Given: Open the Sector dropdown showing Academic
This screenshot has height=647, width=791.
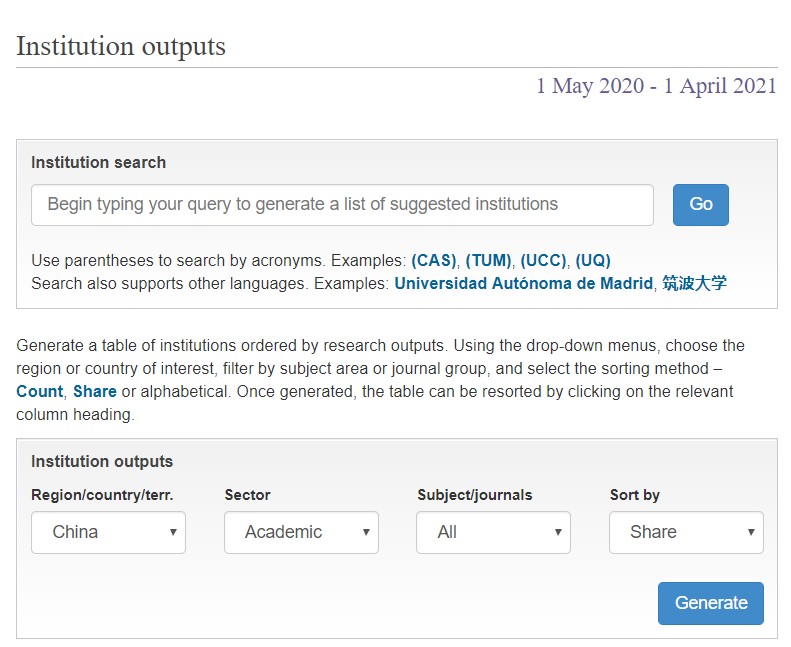Looking at the screenshot, I should click(x=301, y=532).
